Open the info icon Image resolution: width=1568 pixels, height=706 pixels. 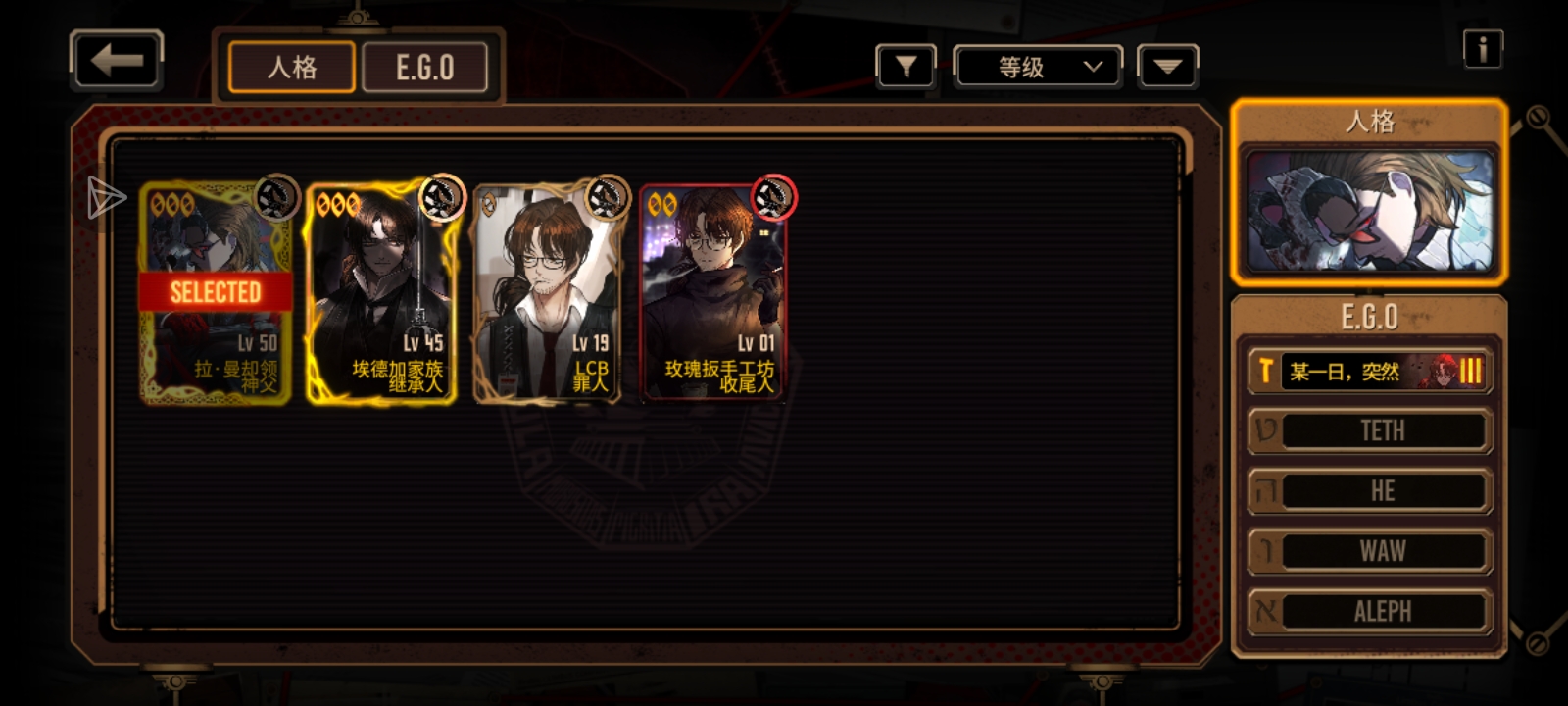[1483, 48]
